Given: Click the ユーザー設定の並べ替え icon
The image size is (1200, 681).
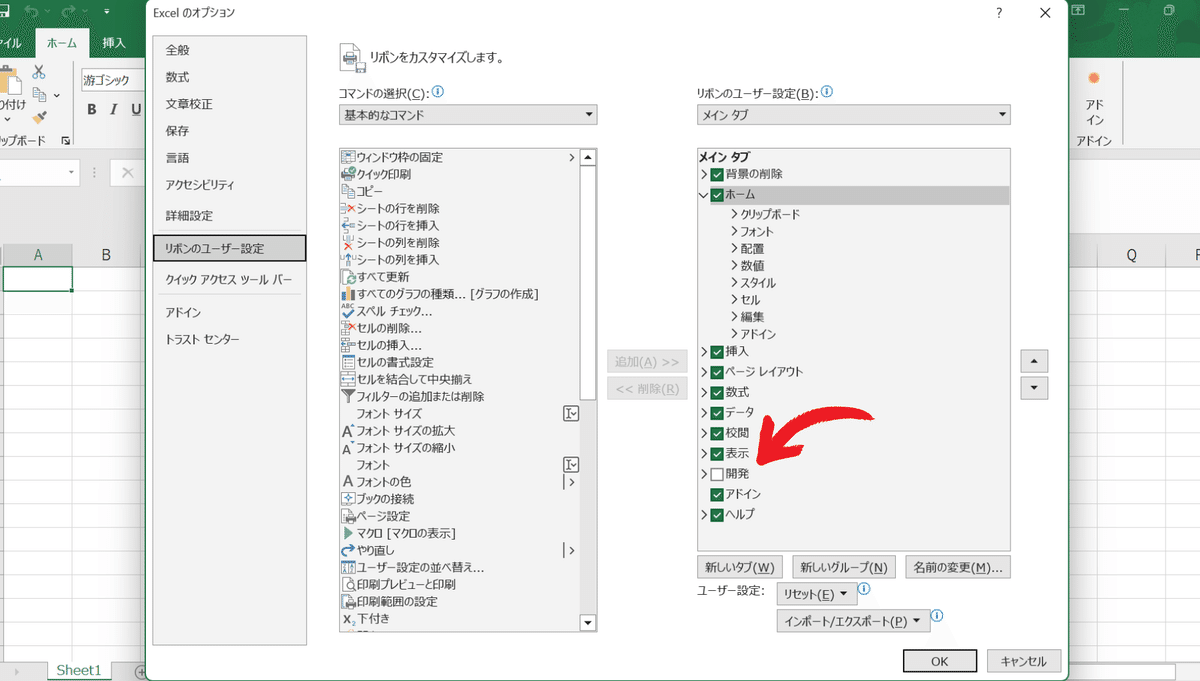Looking at the screenshot, I should (348, 567).
